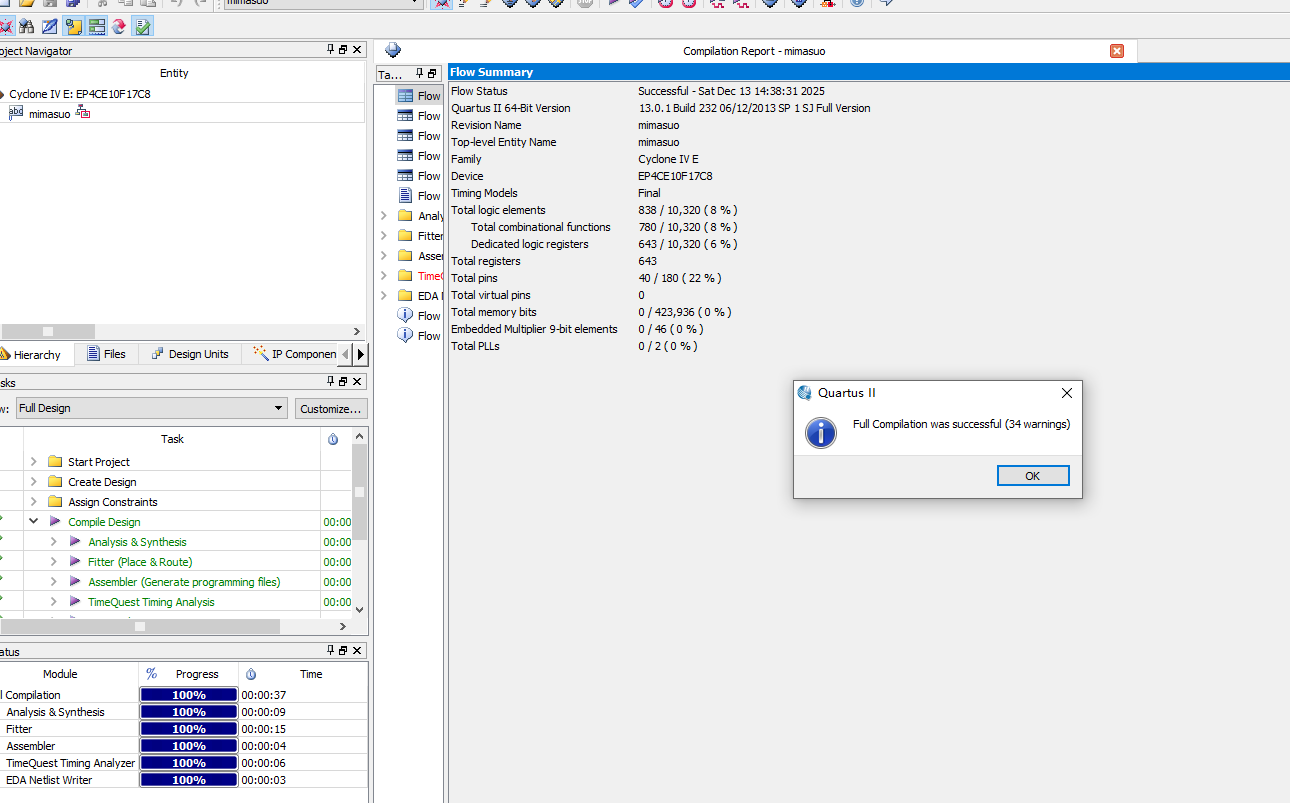Click the Create Design folder icon
The height and width of the screenshot is (803, 1290).
coord(55,482)
